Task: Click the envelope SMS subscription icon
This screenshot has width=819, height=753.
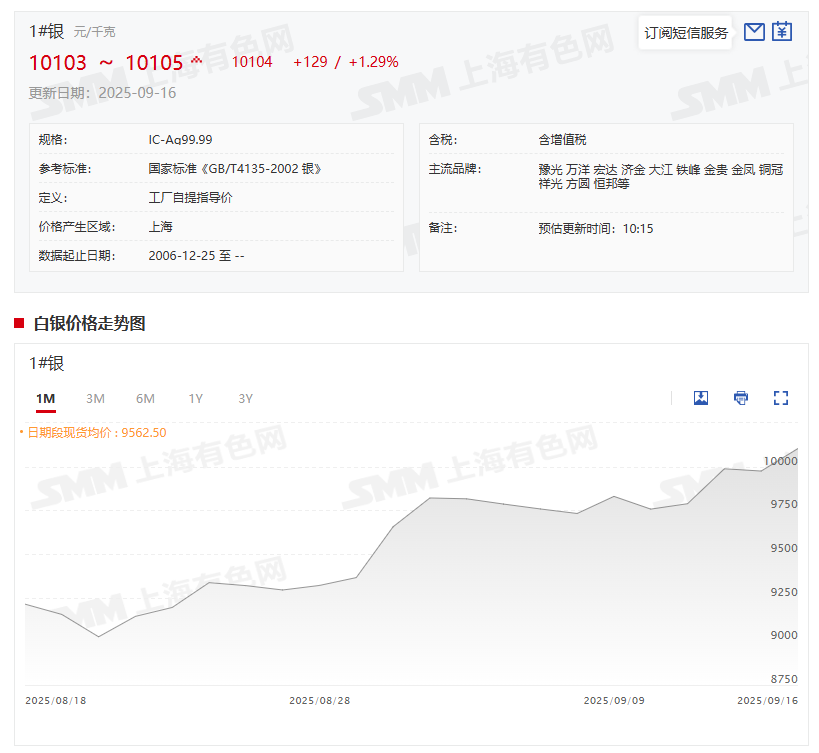Action: (x=754, y=32)
